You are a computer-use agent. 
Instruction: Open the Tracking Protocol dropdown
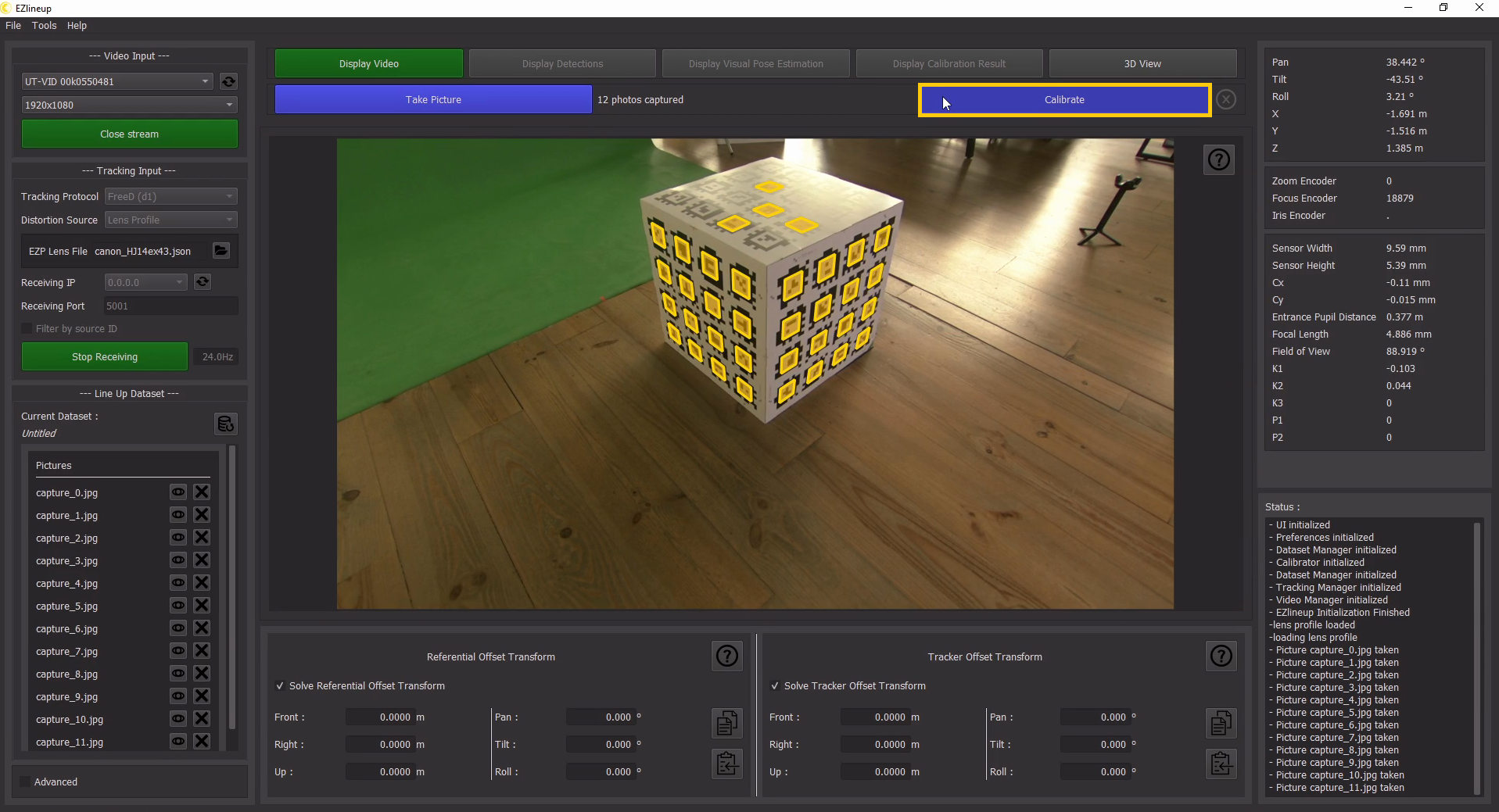(170, 197)
